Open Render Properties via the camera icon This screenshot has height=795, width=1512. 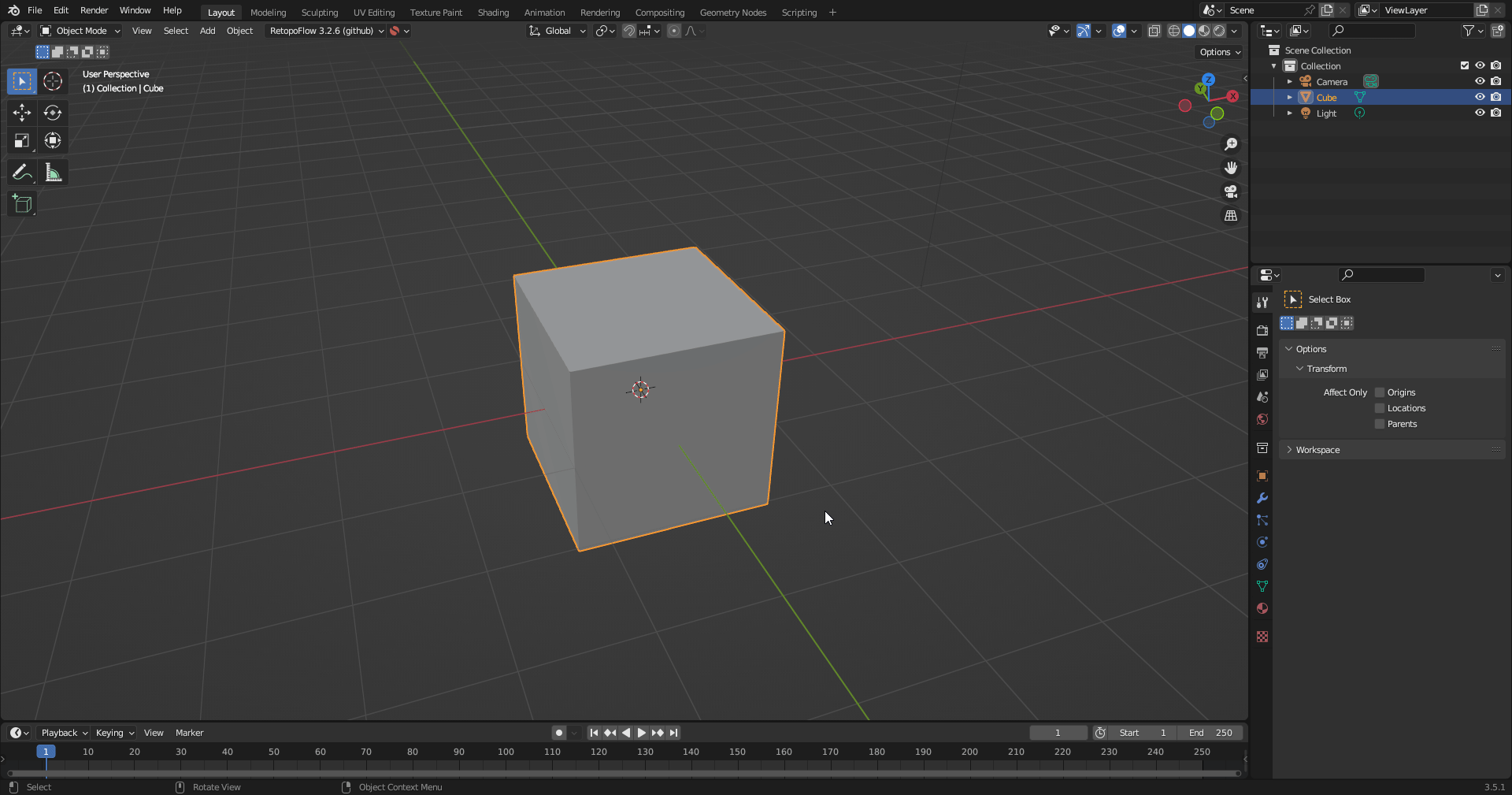[x=1262, y=331]
